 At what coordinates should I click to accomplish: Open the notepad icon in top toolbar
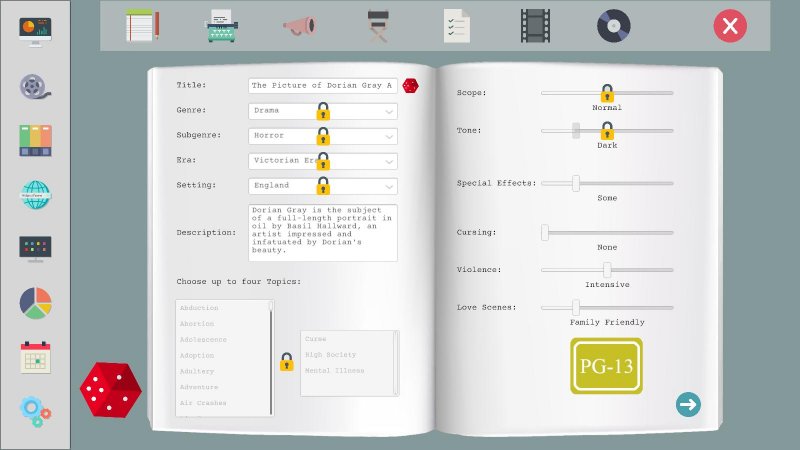(x=142, y=25)
